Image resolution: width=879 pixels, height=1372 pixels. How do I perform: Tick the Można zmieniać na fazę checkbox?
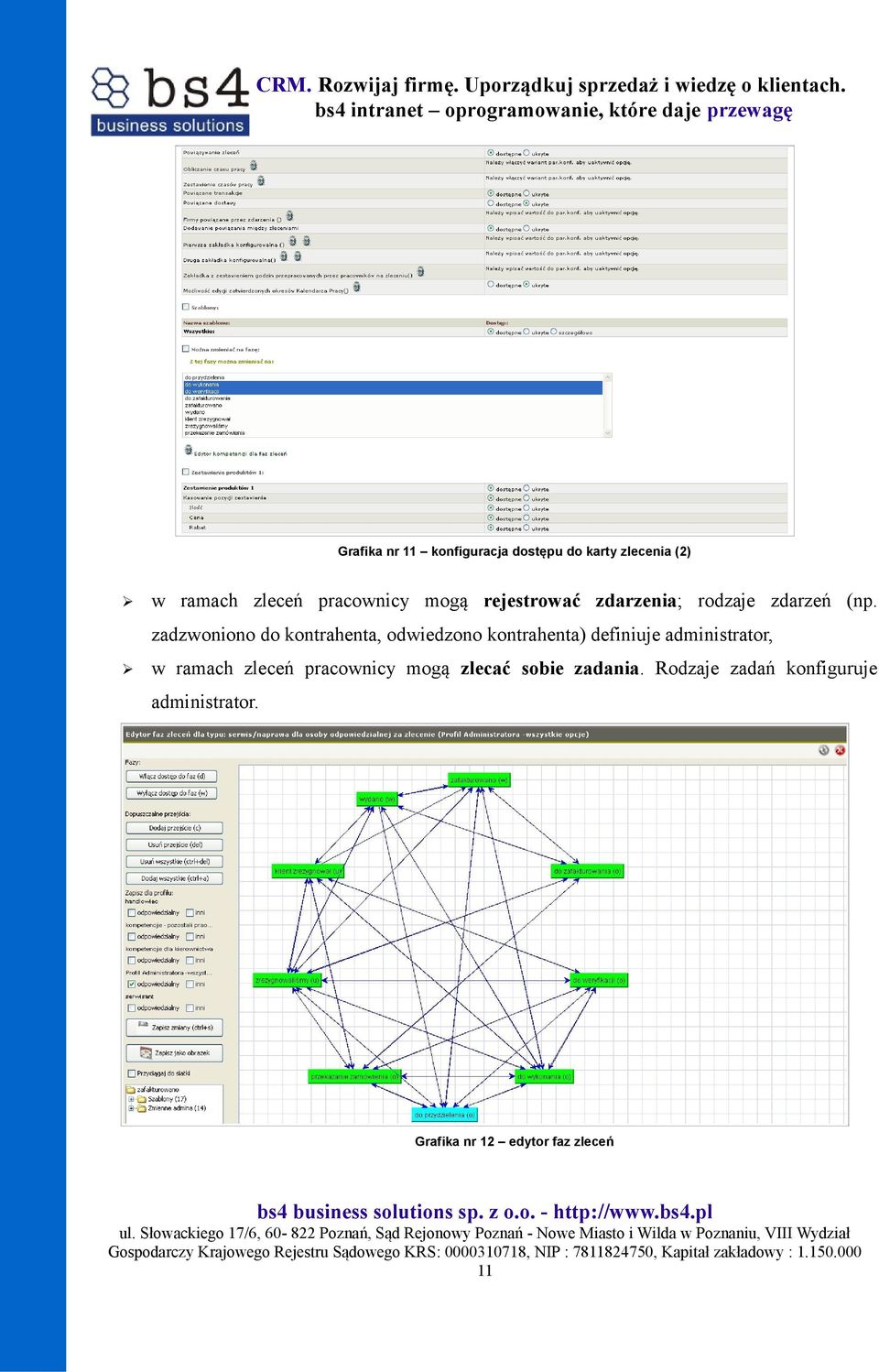coord(186,349)
